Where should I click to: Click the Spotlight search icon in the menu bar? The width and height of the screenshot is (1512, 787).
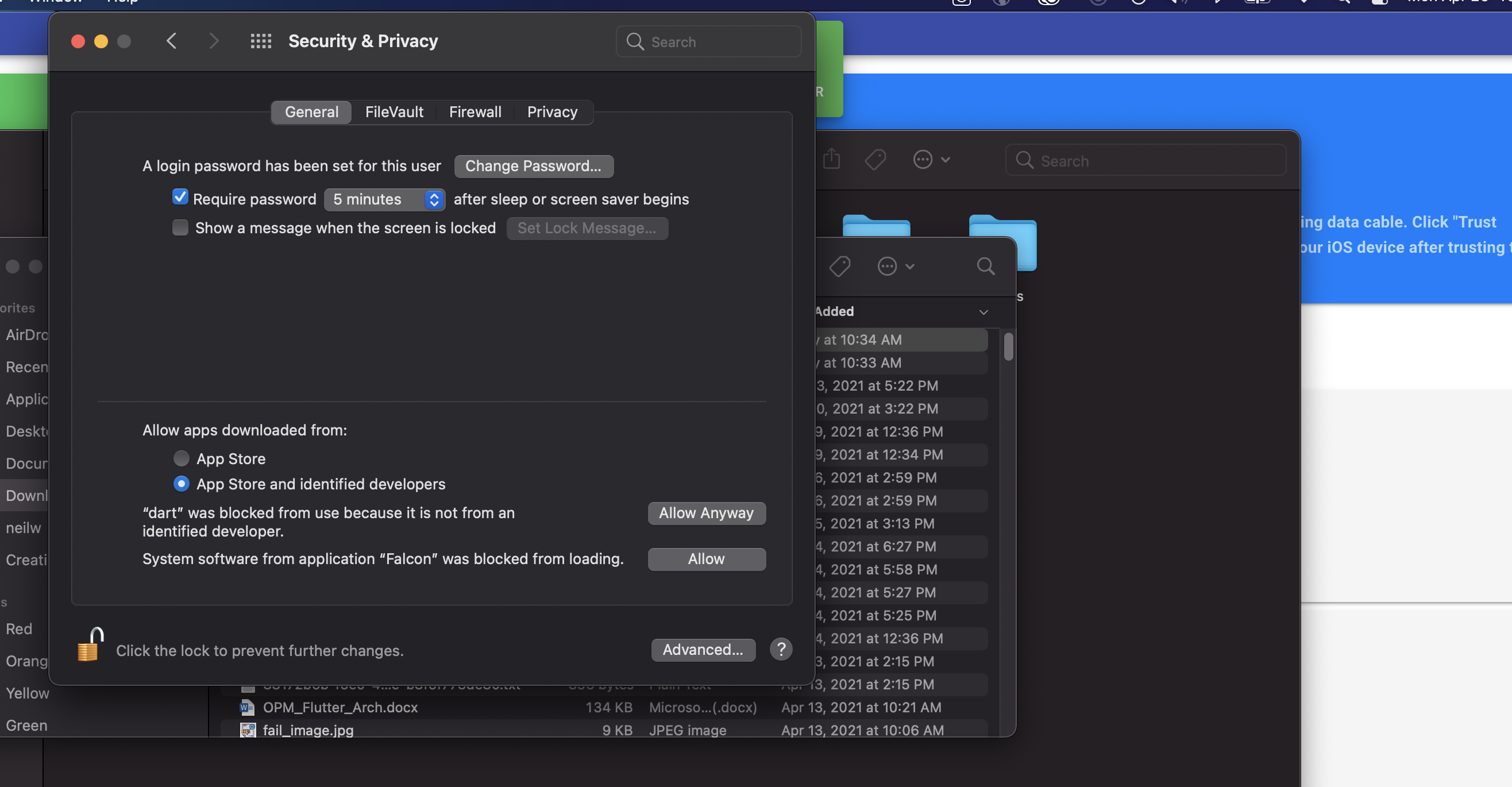(1343, 2)
